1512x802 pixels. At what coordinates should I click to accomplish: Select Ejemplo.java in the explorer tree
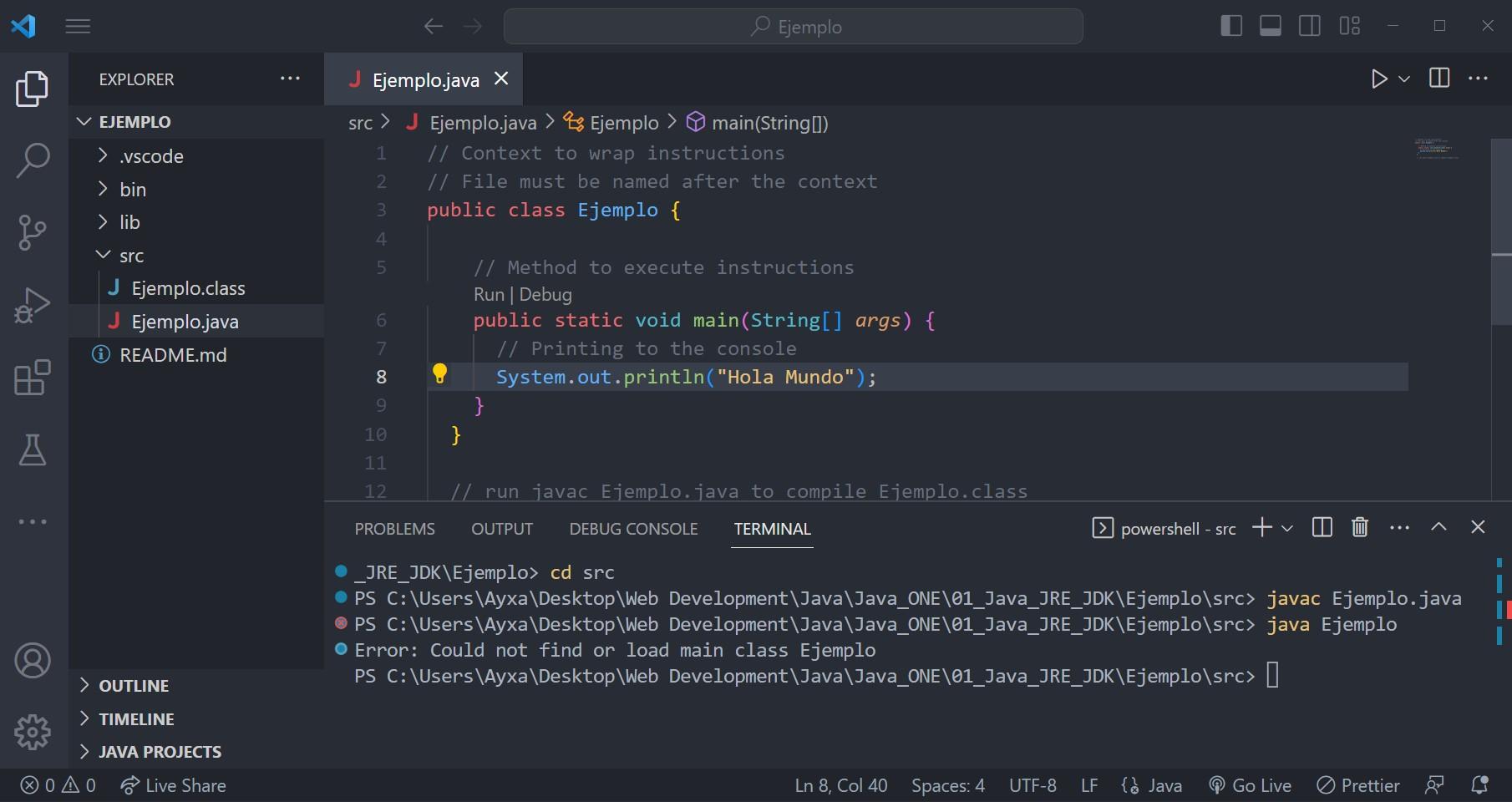coord(196,322)
